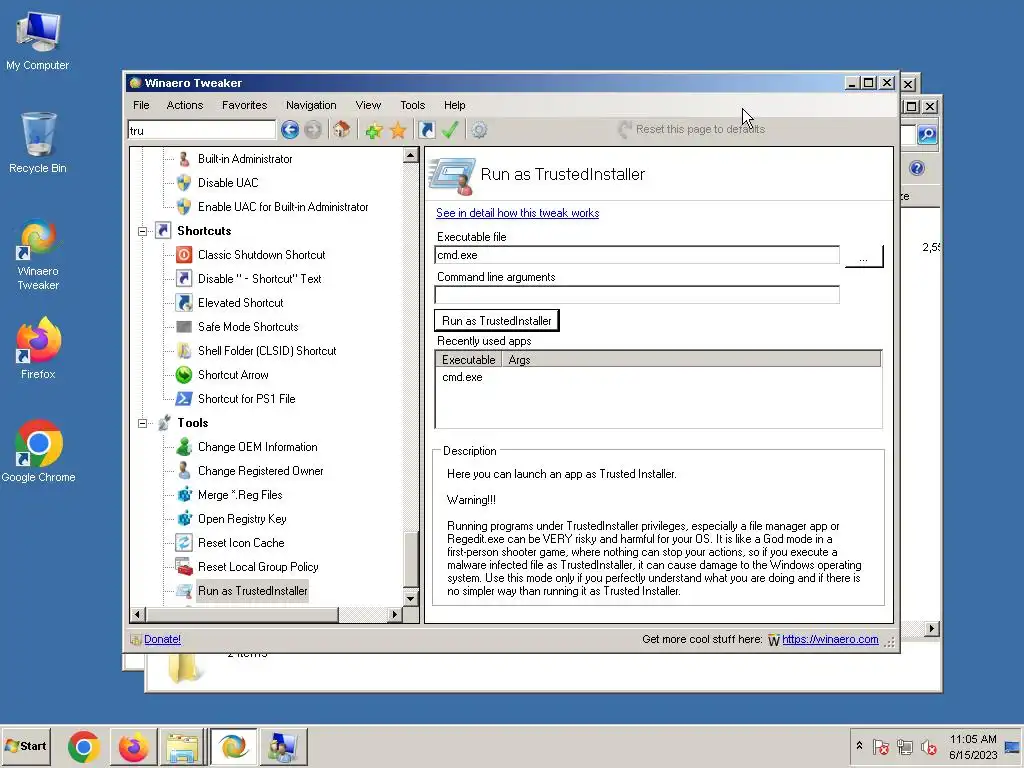Open the winaero.com link
1024x768 pixels.
pyautogui.click(x=830, y=639)
